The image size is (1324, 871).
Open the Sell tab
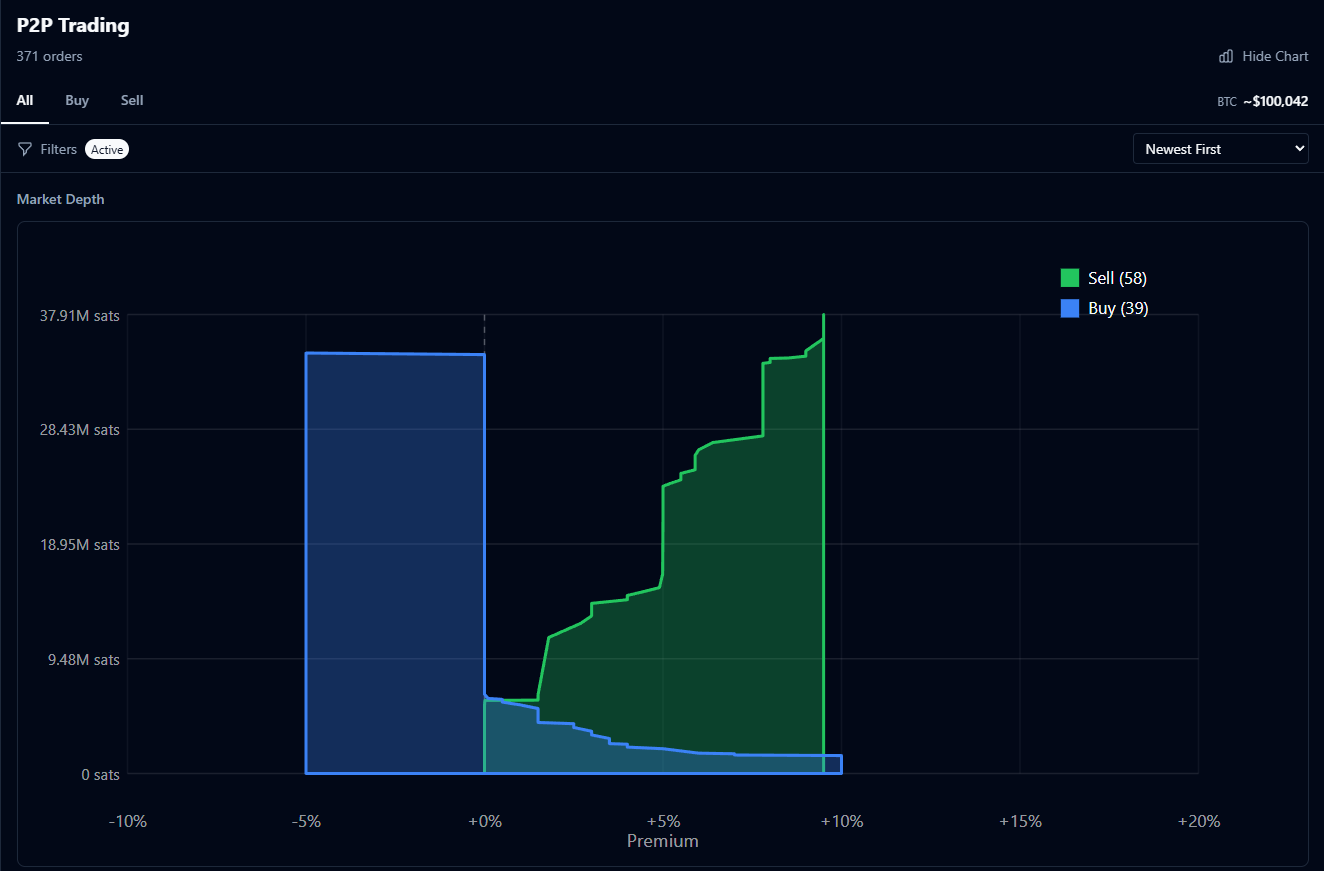click(x=132, y=101)
